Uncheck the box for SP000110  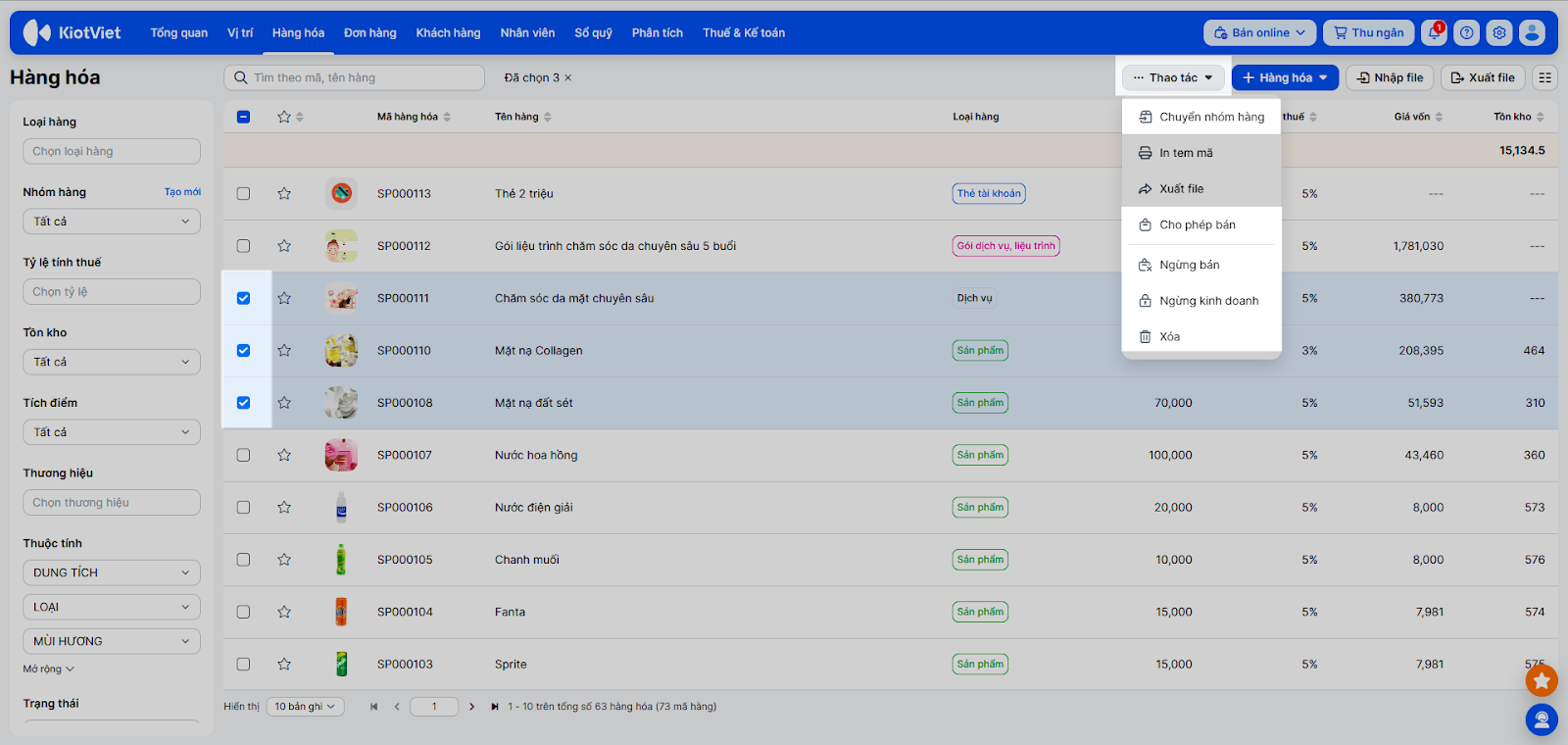(244, 350)
